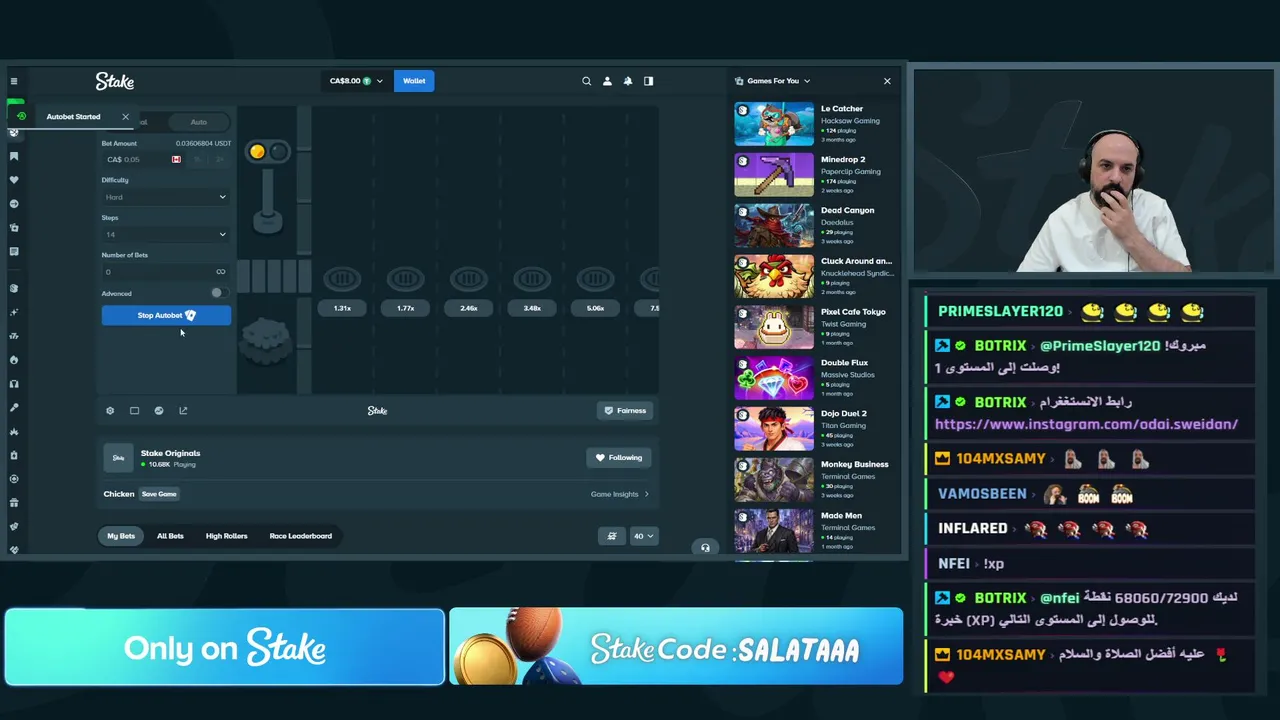Screen dimensions: 1280x720
Task: Click the microphone icon in left sidebar
Action: coord(14,408)
